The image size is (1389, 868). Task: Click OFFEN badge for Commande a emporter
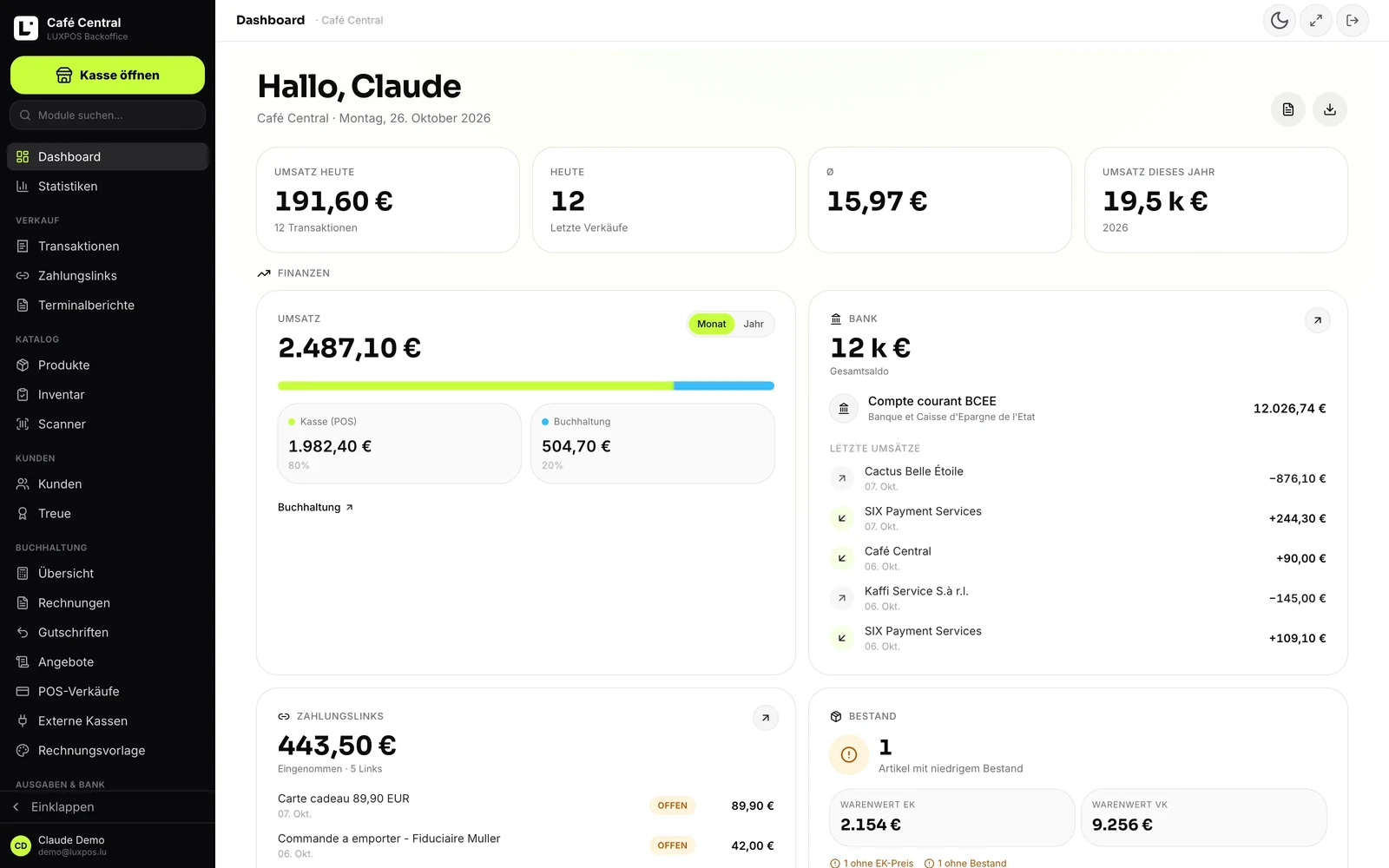(x=673, y=845)
